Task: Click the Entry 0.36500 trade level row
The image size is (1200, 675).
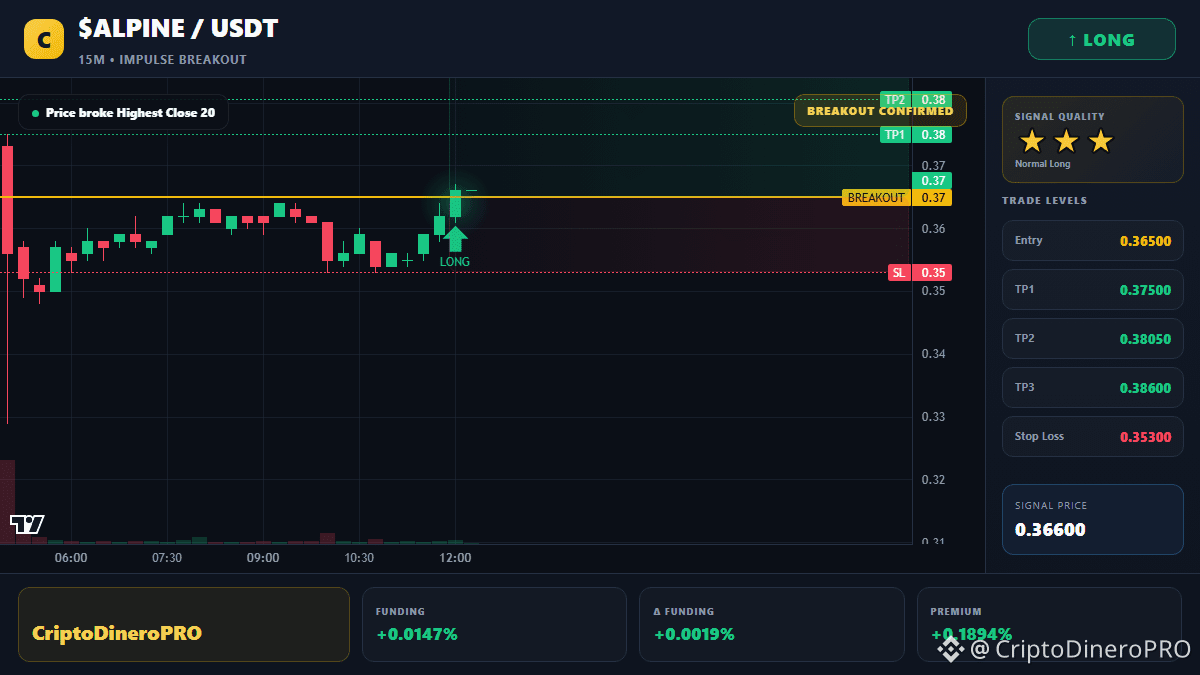Action: tap(1092, 240)
